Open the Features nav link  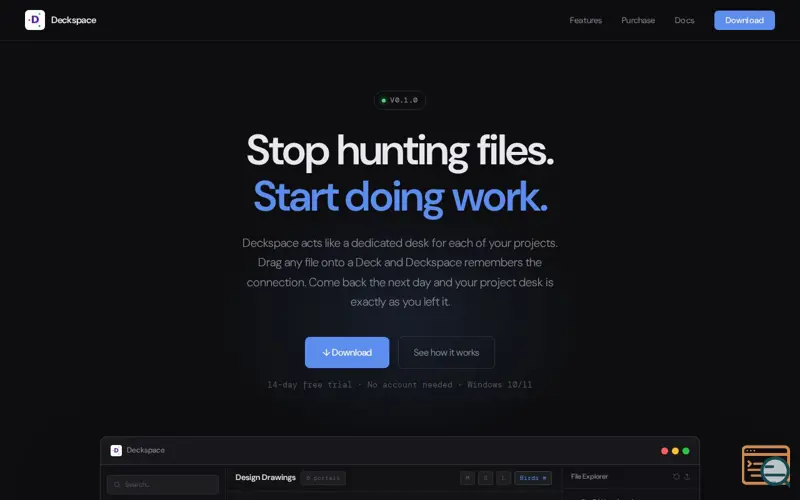(585, 20)
